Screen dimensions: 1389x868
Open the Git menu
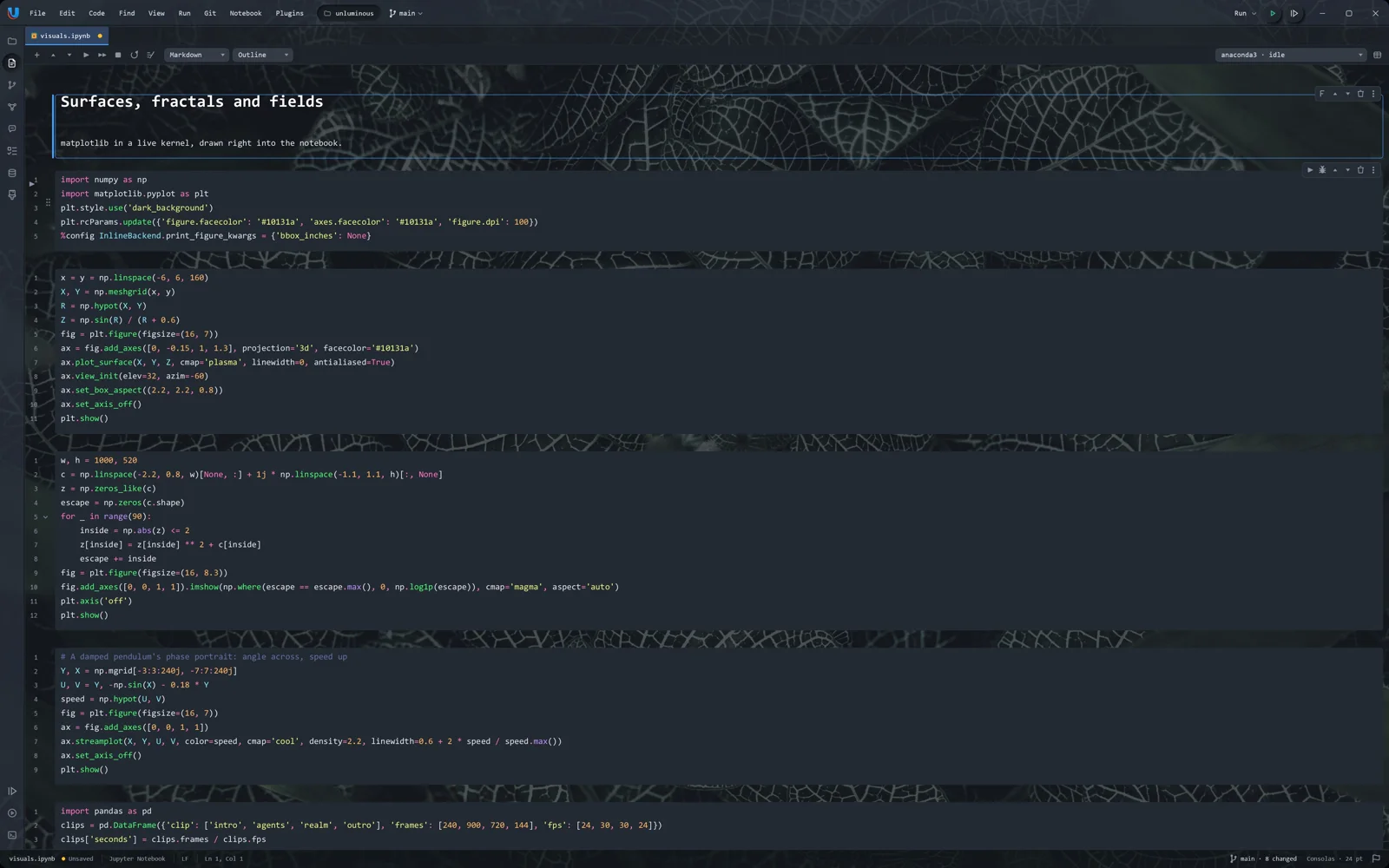click(x=210, y=13)
